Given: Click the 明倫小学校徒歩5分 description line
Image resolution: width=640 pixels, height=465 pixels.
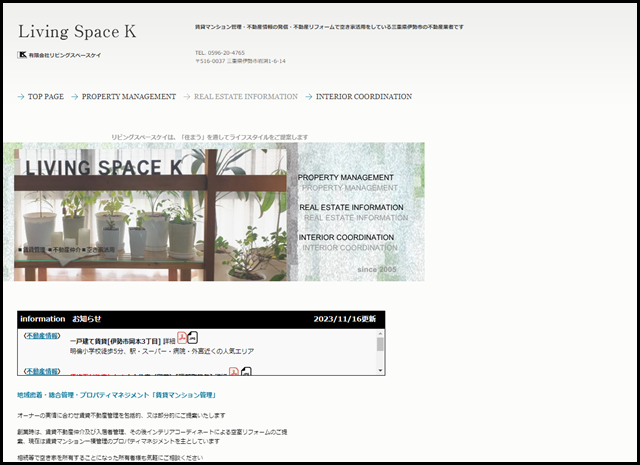Looking at the screenshot, I should click(162, 351).
